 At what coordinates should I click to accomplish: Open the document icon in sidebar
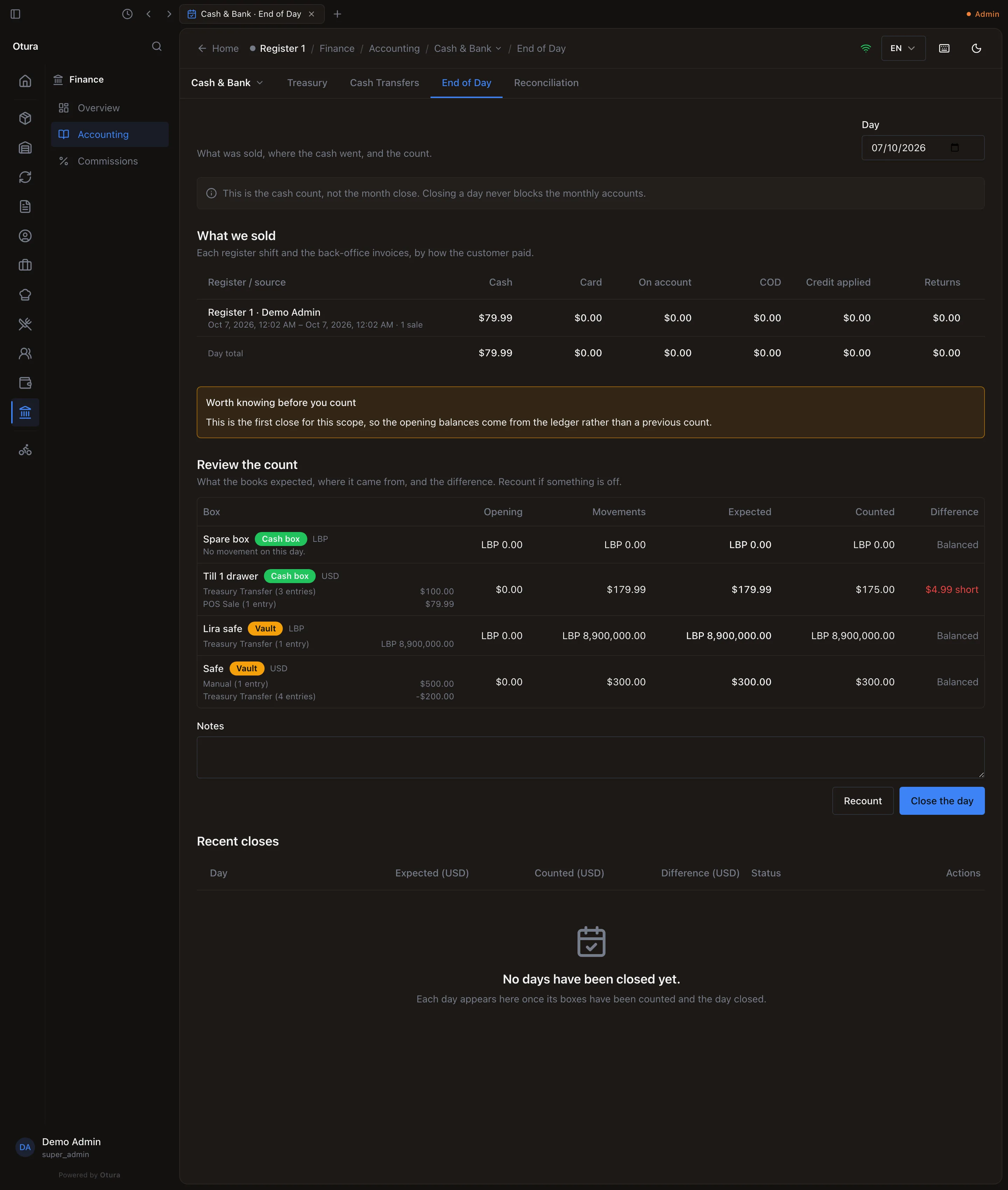tap(25, 206)
